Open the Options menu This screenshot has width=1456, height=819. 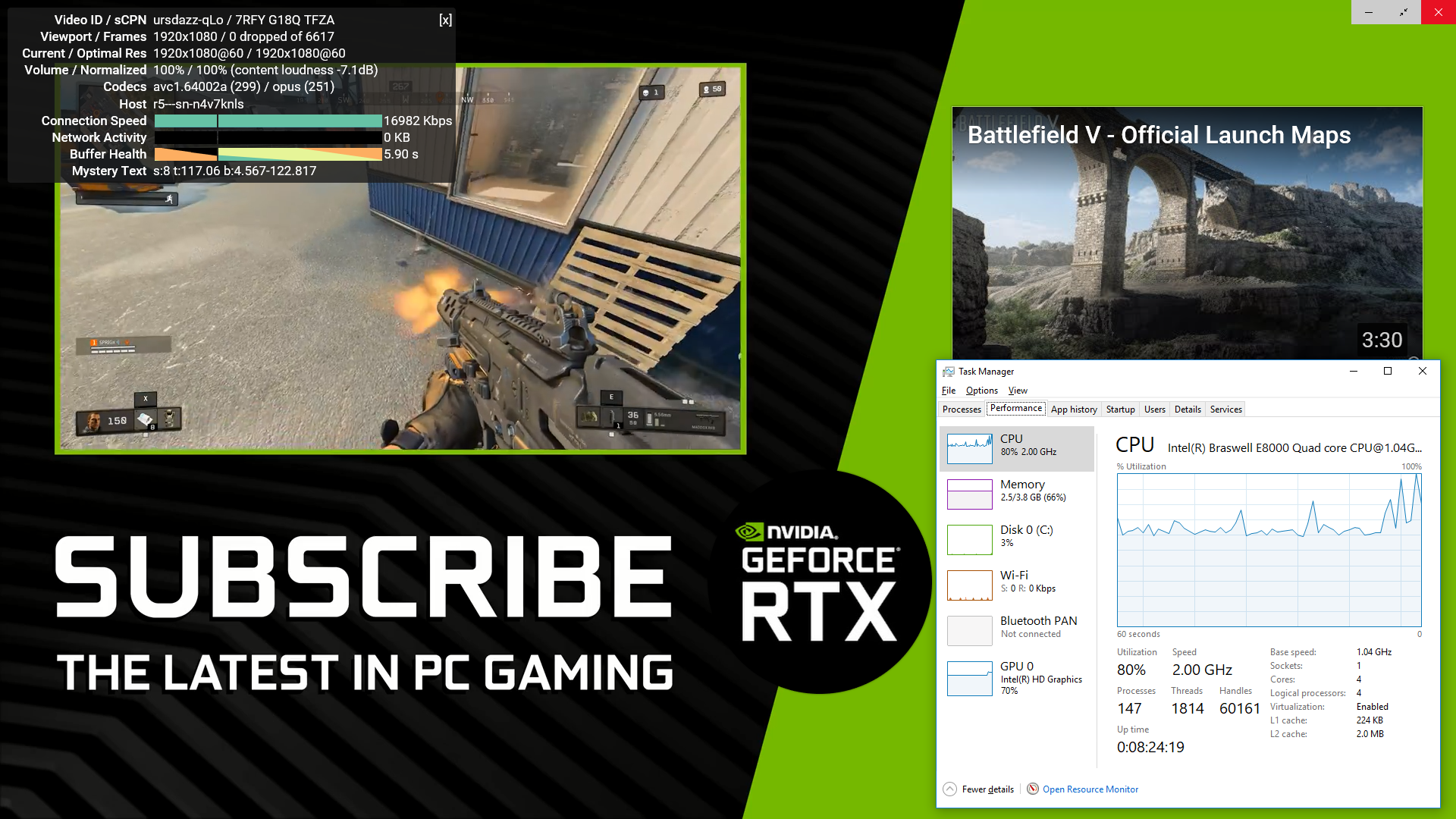981,391
